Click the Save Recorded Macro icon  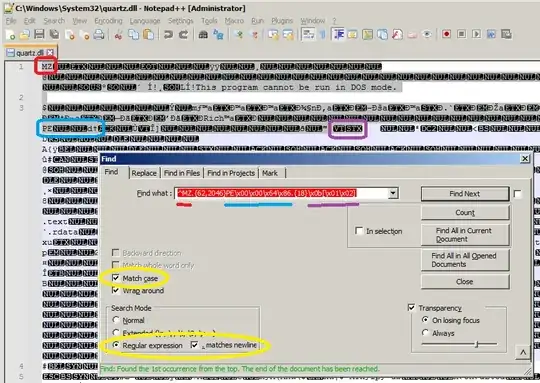coord(506,34)
